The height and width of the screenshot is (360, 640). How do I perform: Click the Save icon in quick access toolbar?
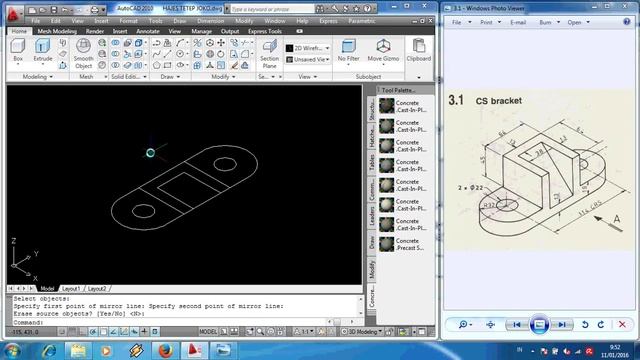pyautogui.click(x=53, y=9)
